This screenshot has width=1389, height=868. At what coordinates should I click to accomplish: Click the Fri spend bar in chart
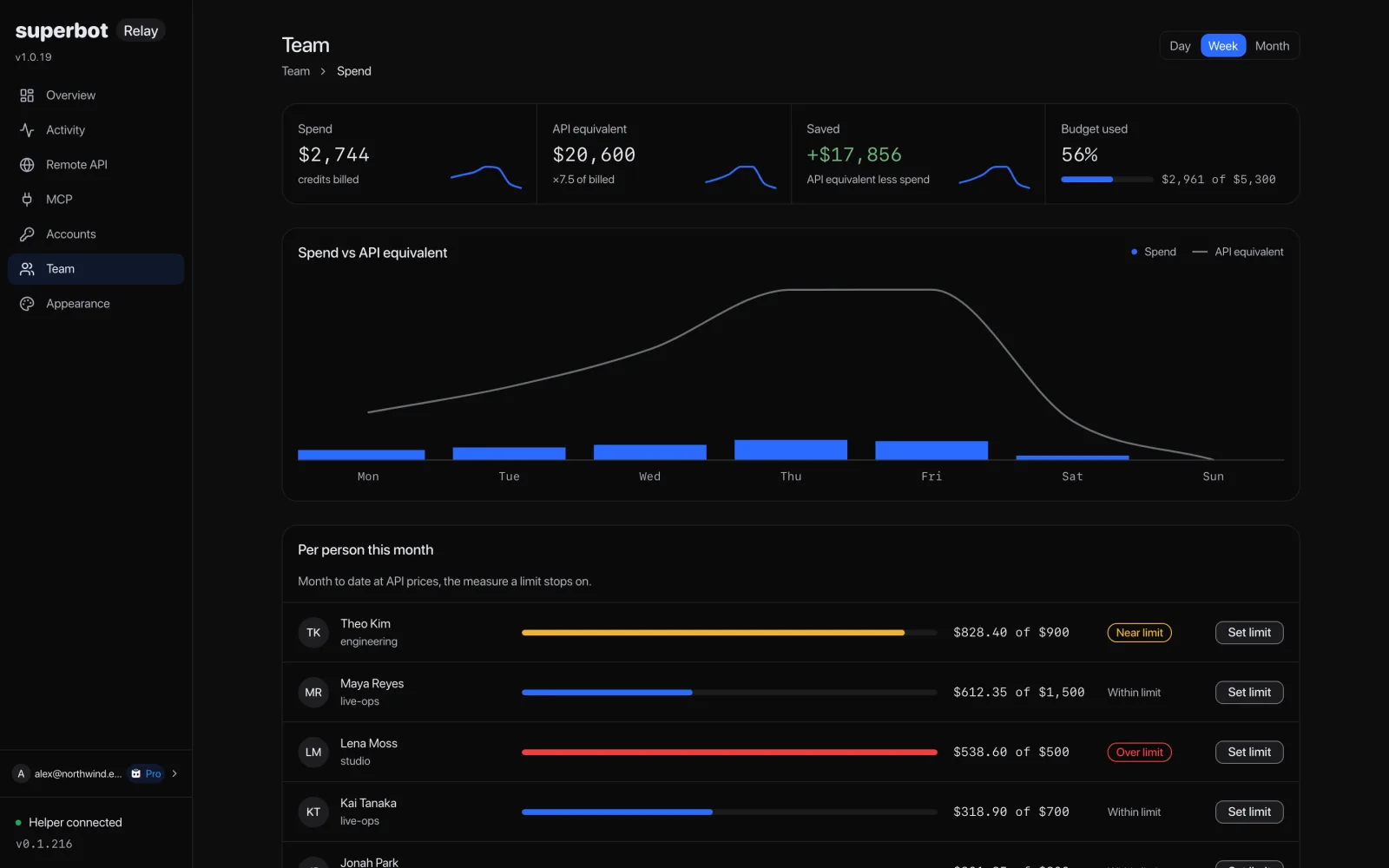tap(931, 450)
